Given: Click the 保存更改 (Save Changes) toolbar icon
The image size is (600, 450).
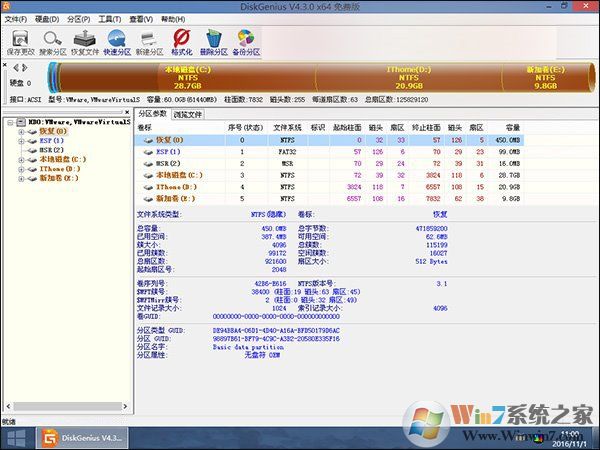Looking at the screenshot, I should (21, 42).
